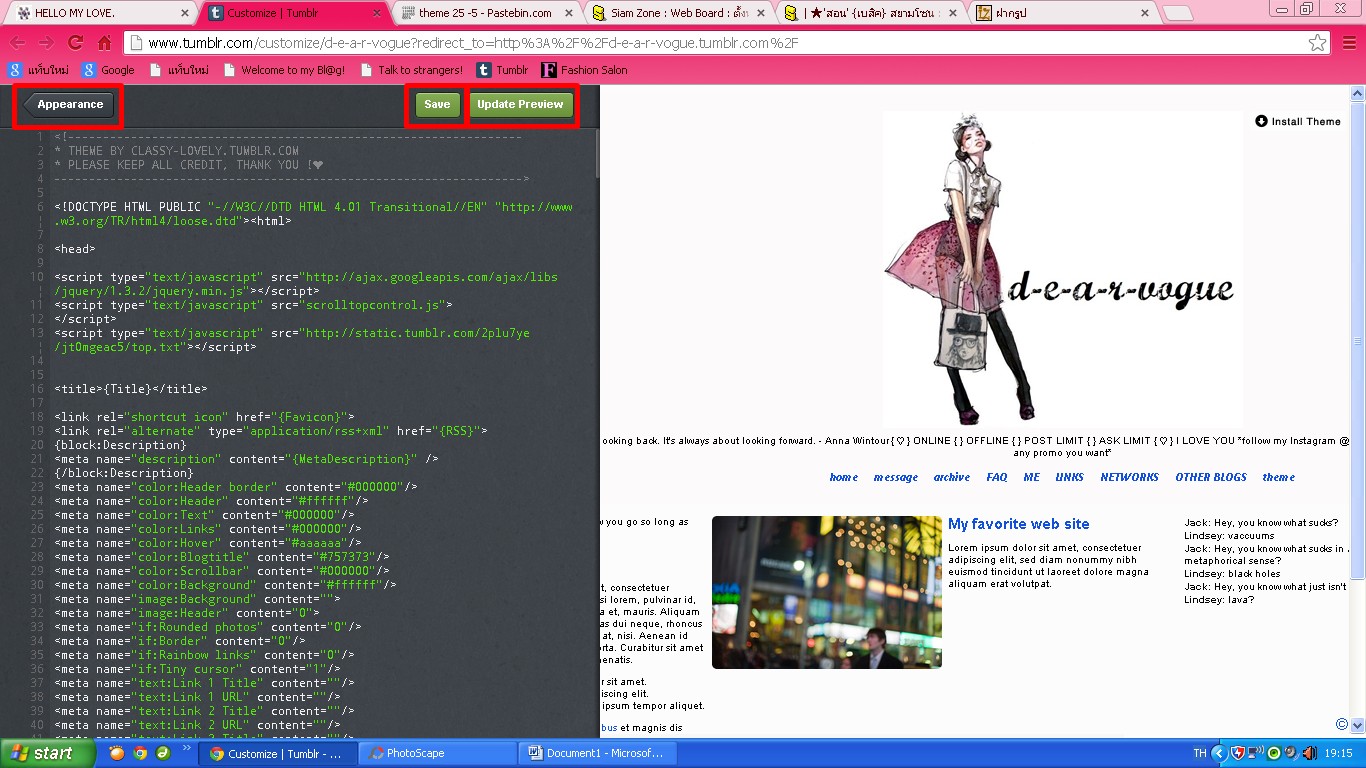This screenshot has width=1366, height=768.
Task: Click the code editor vertical scrollbar
Action: click(x=596, y=155)
